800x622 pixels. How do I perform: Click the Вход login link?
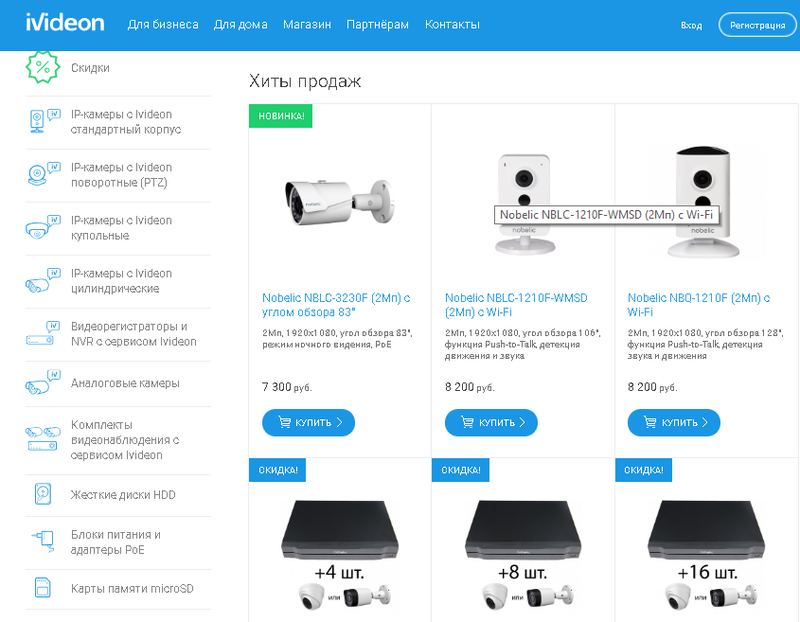pos(691,25)
